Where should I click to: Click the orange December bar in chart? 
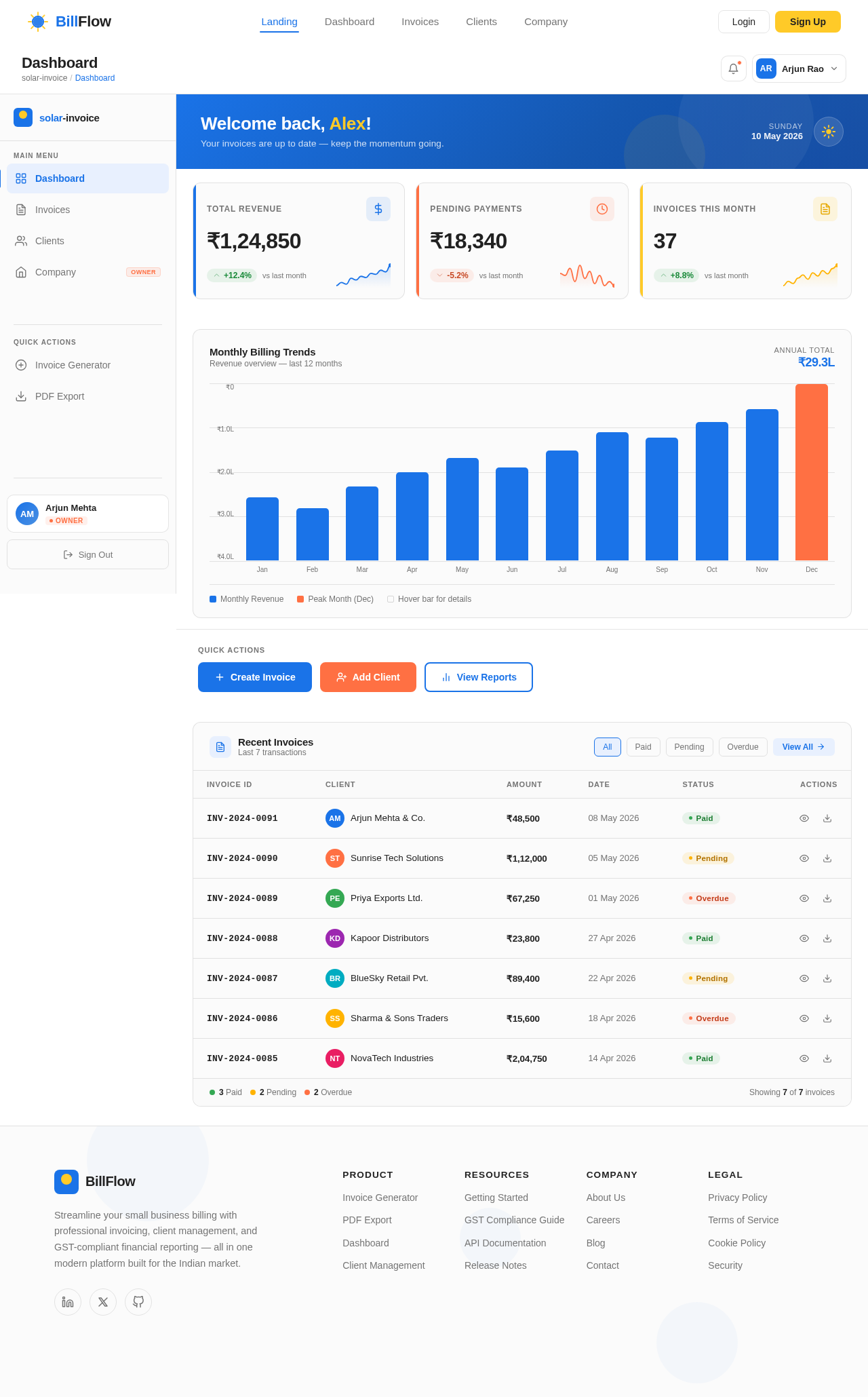point(812,472)
